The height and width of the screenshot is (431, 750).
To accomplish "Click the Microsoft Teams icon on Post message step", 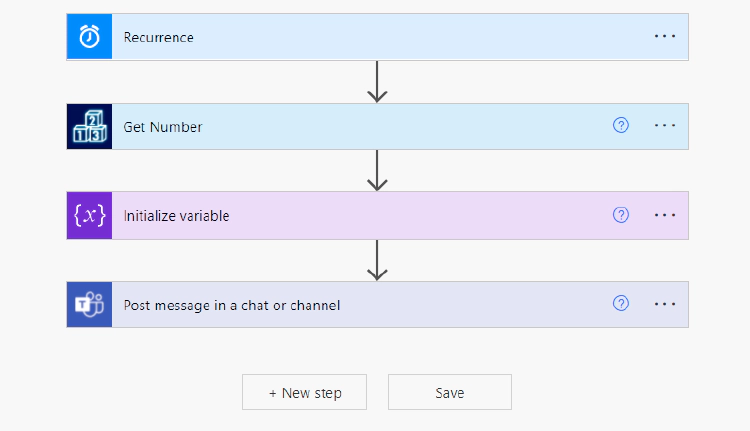I will [x=89, y=305].
